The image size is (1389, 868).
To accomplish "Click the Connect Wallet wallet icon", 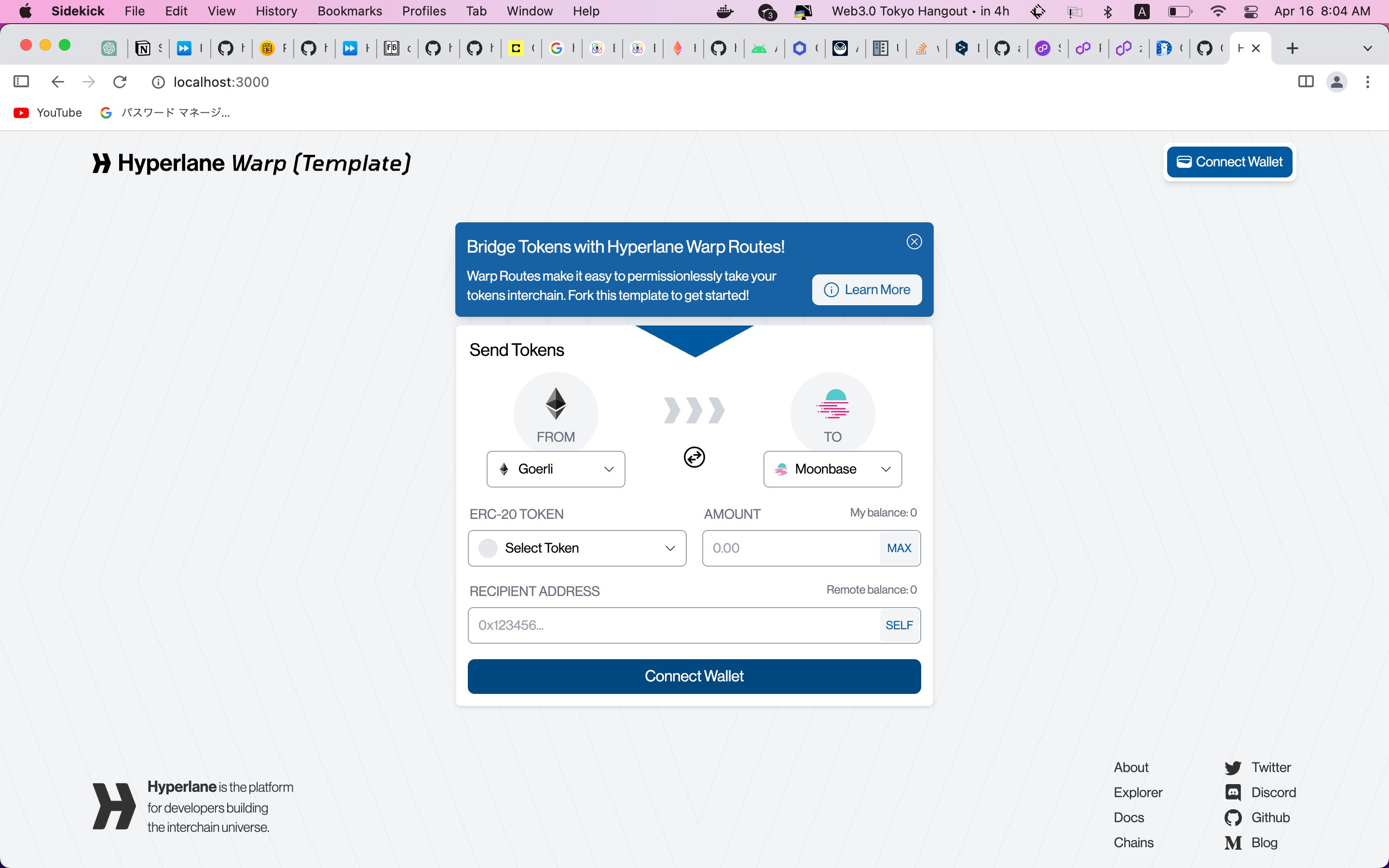I will 1183,161.
